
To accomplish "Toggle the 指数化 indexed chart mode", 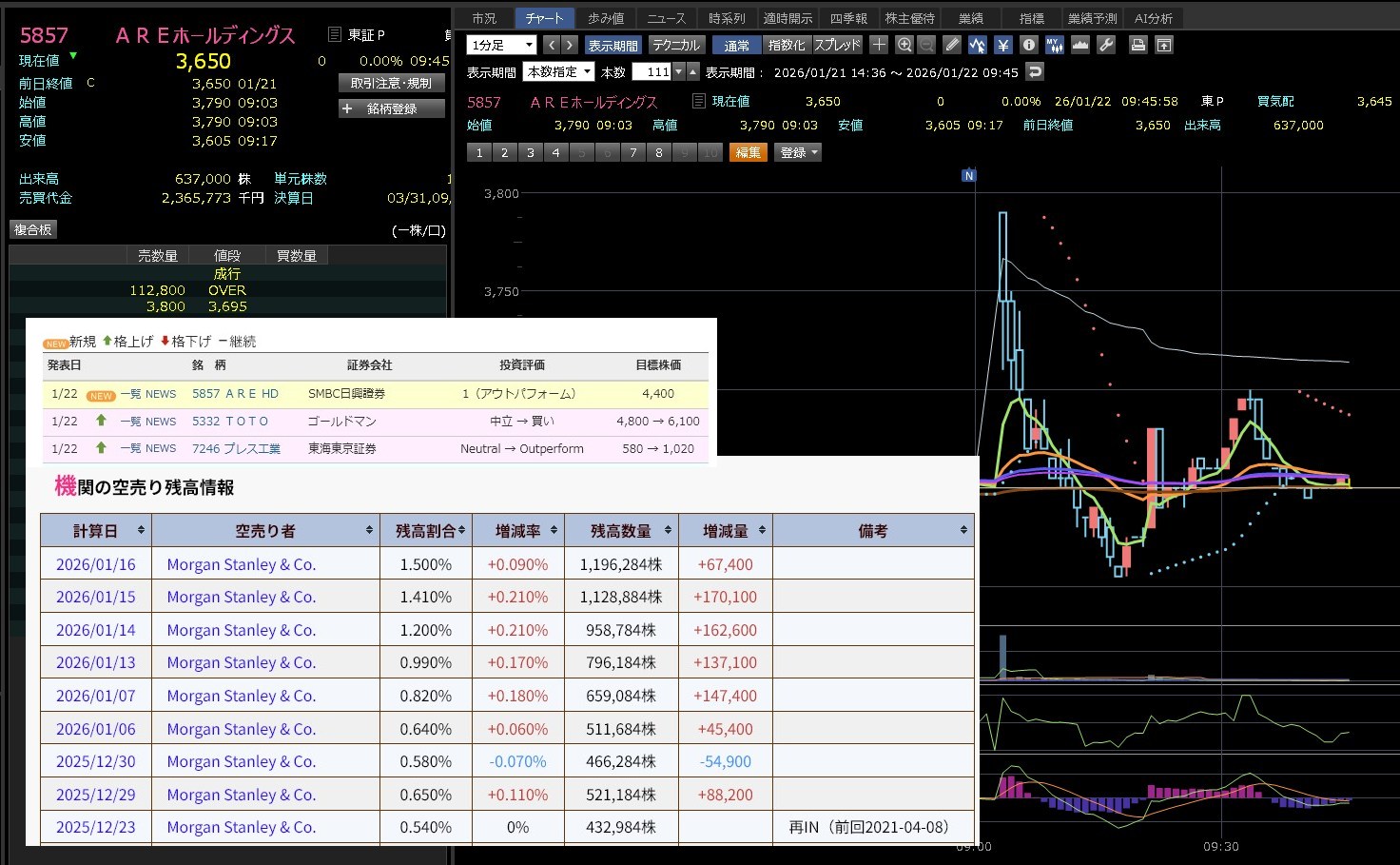I will [x=787, y=45].
